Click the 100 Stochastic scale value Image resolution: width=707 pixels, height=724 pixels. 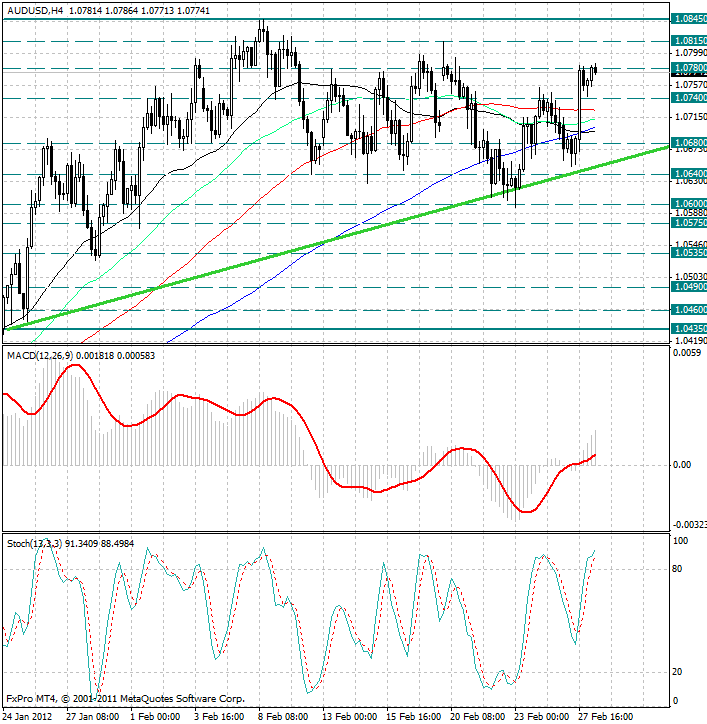pyautogui.click(x=681, y=541)
